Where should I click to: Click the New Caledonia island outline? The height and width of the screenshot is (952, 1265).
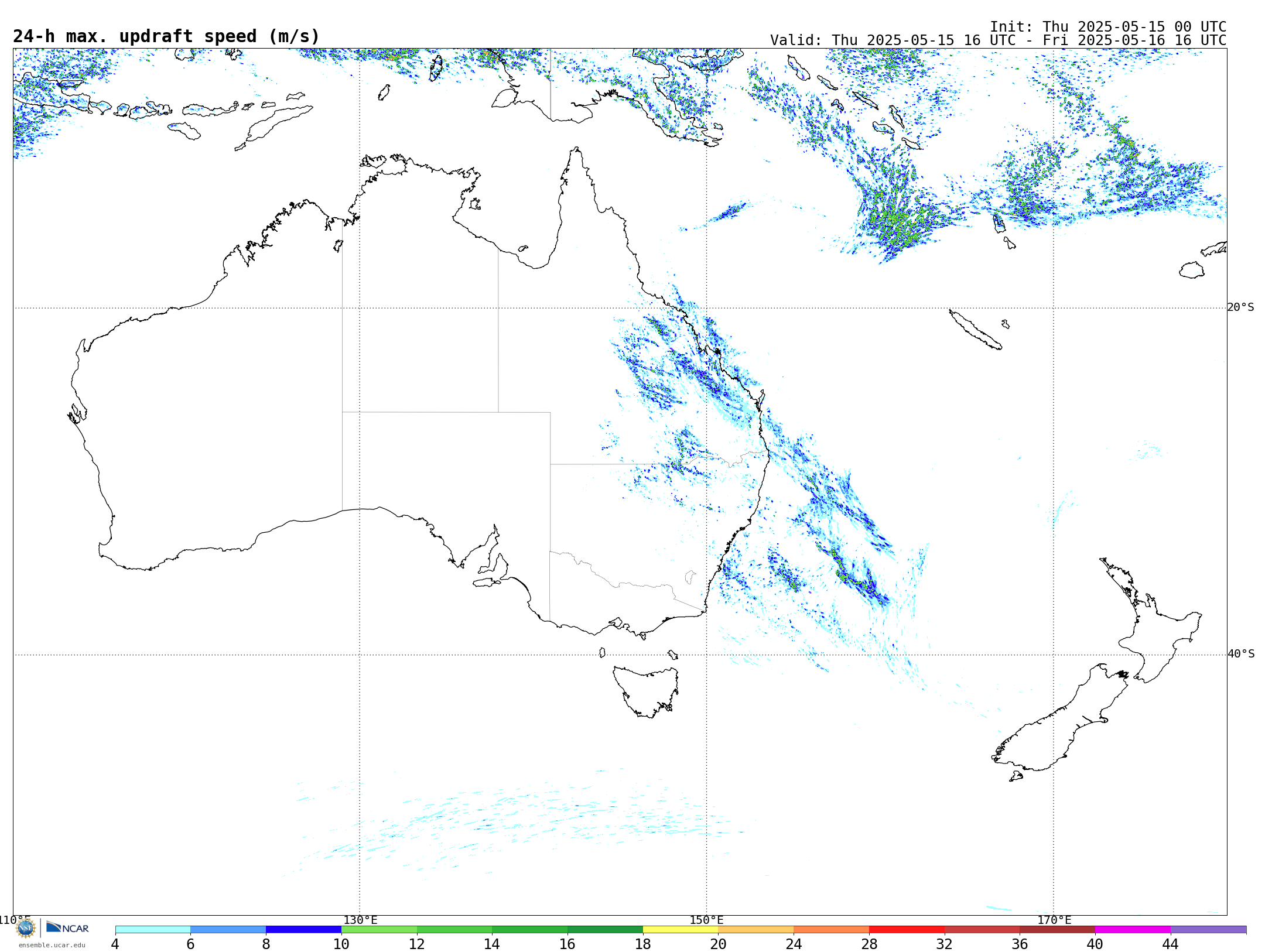tap(975, 330)
